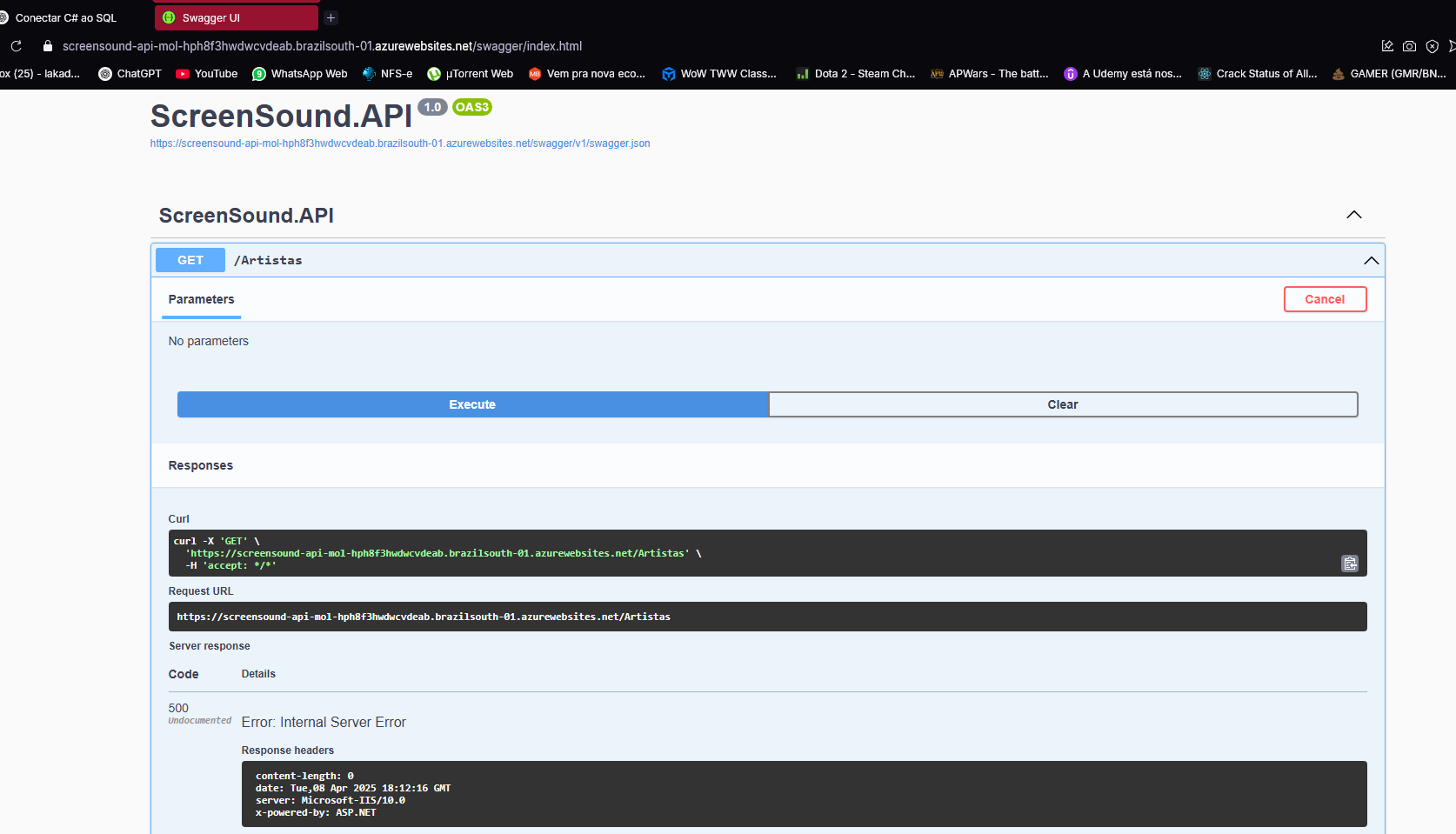Viewport: 1456px width, 834px height.
Task: Click the shield ad-blocker icon
Action: (1432, 46)
